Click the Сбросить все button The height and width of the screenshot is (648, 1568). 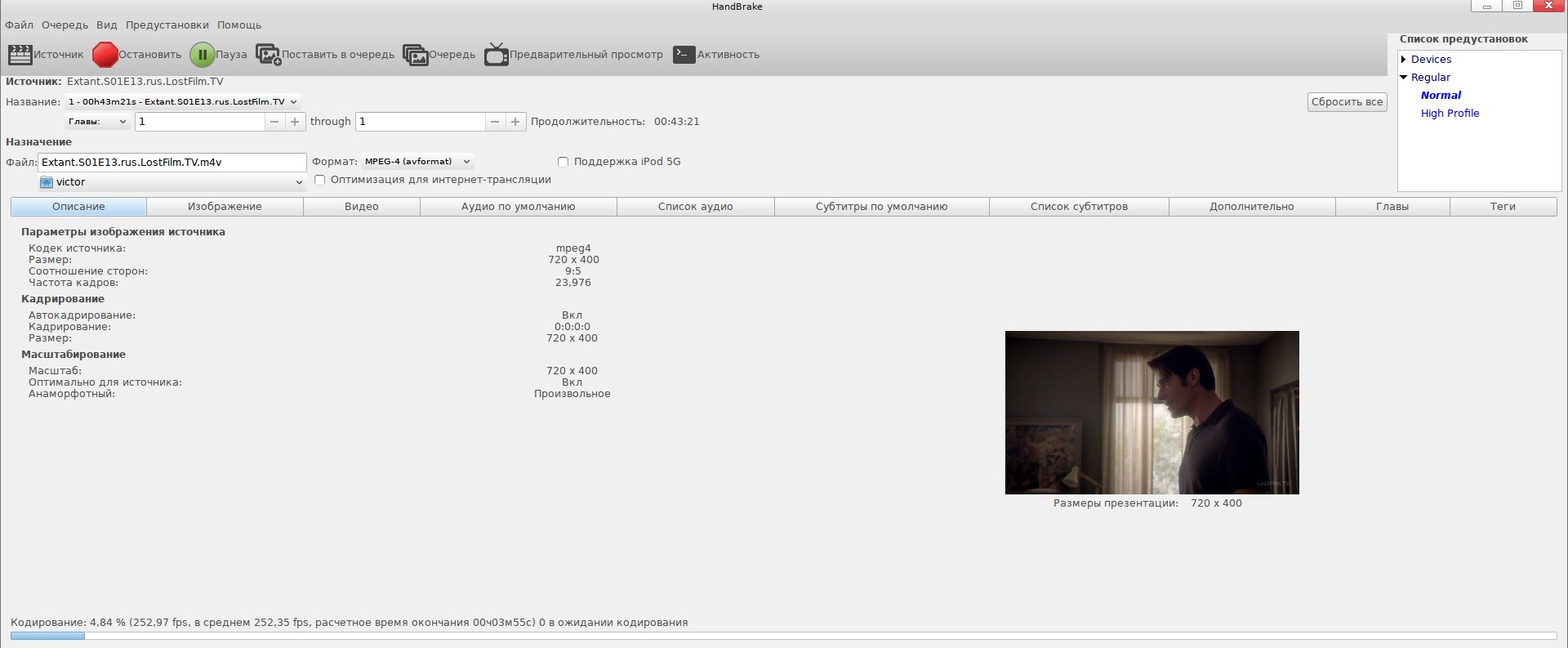pos(1347,102)
